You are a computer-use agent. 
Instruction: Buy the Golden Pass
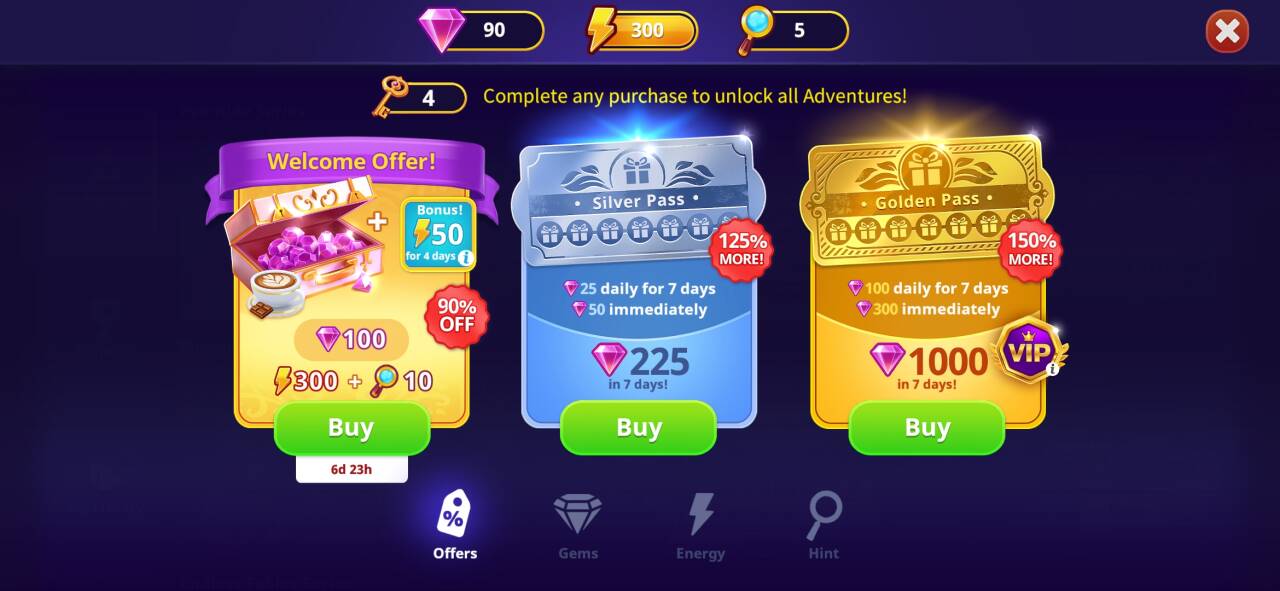coord(927,428)
